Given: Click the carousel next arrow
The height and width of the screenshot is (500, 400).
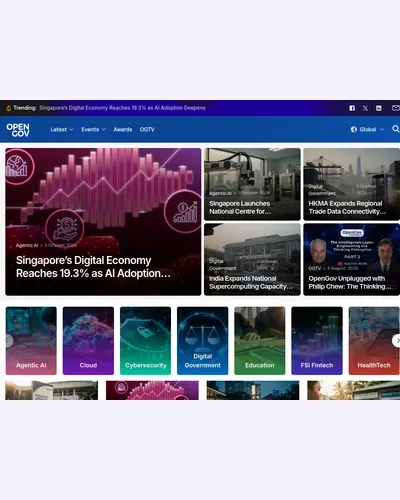Looking at the screenshot, I should point(396,341).
